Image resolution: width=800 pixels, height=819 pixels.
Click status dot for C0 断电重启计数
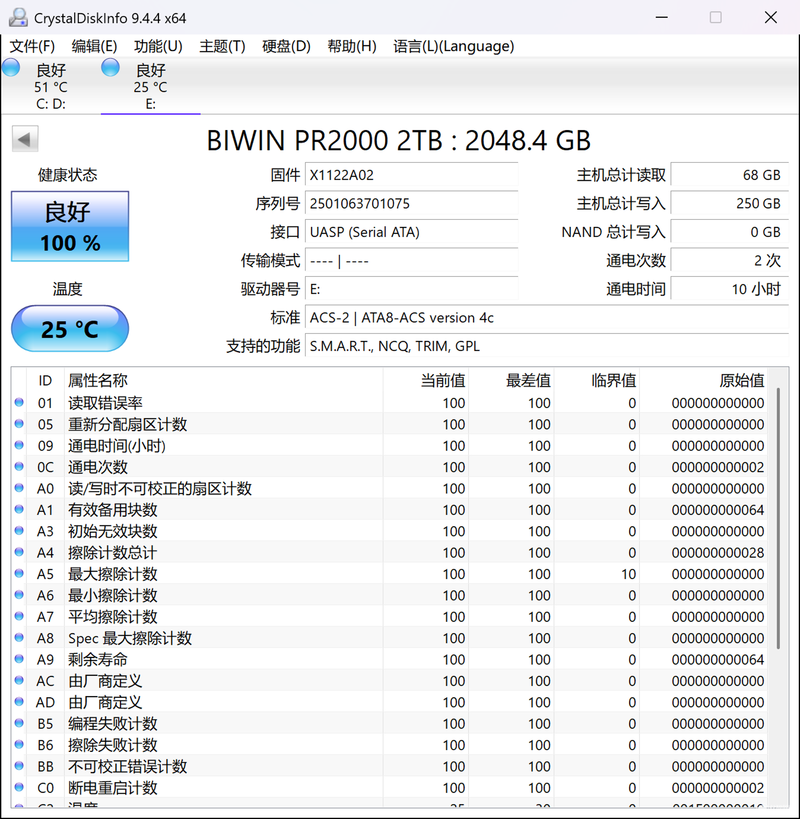[x=19, y=788]
